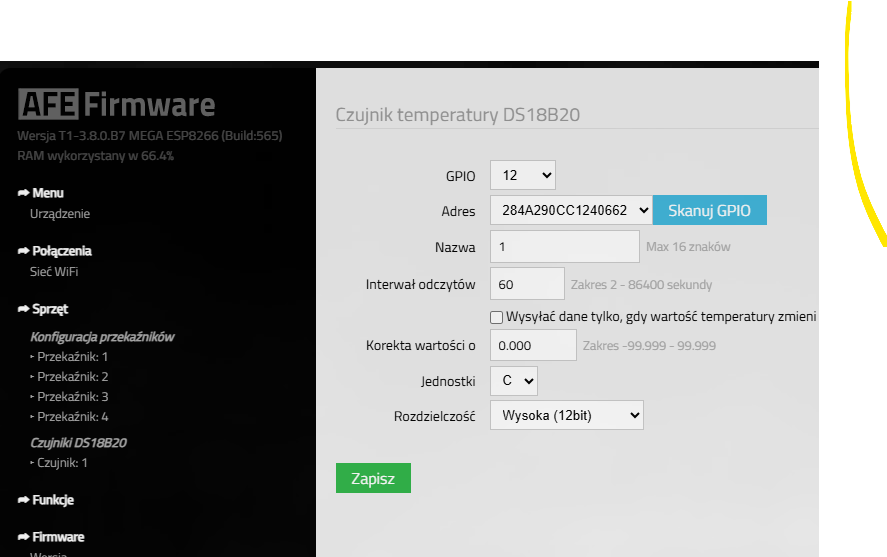Image resolution: width=887 pixels, height=557 pixels.
Task: Select Przekaźnik: 1 configuration
Action: [72, 357]
